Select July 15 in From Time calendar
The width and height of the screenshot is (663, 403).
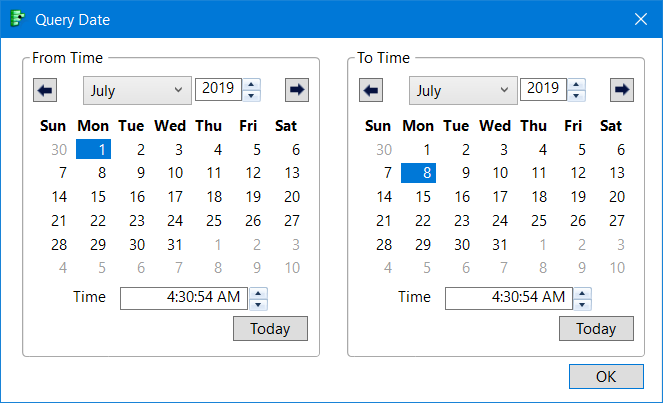98,197
